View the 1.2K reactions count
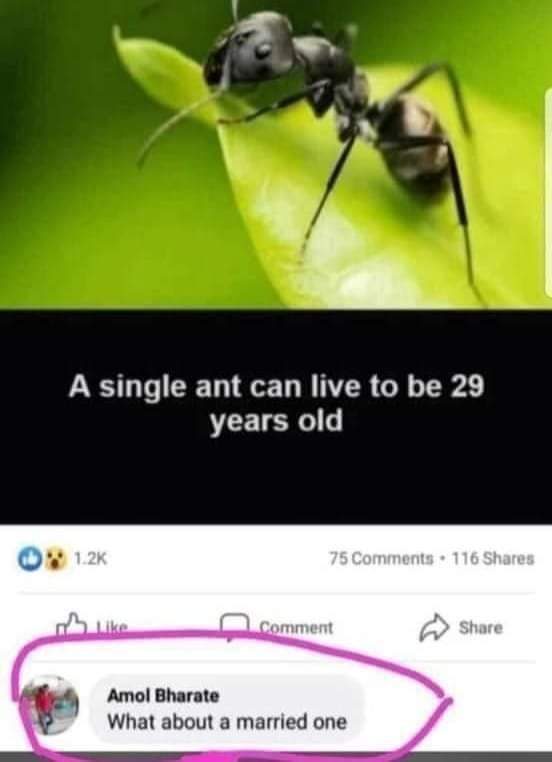 (90, 559)
